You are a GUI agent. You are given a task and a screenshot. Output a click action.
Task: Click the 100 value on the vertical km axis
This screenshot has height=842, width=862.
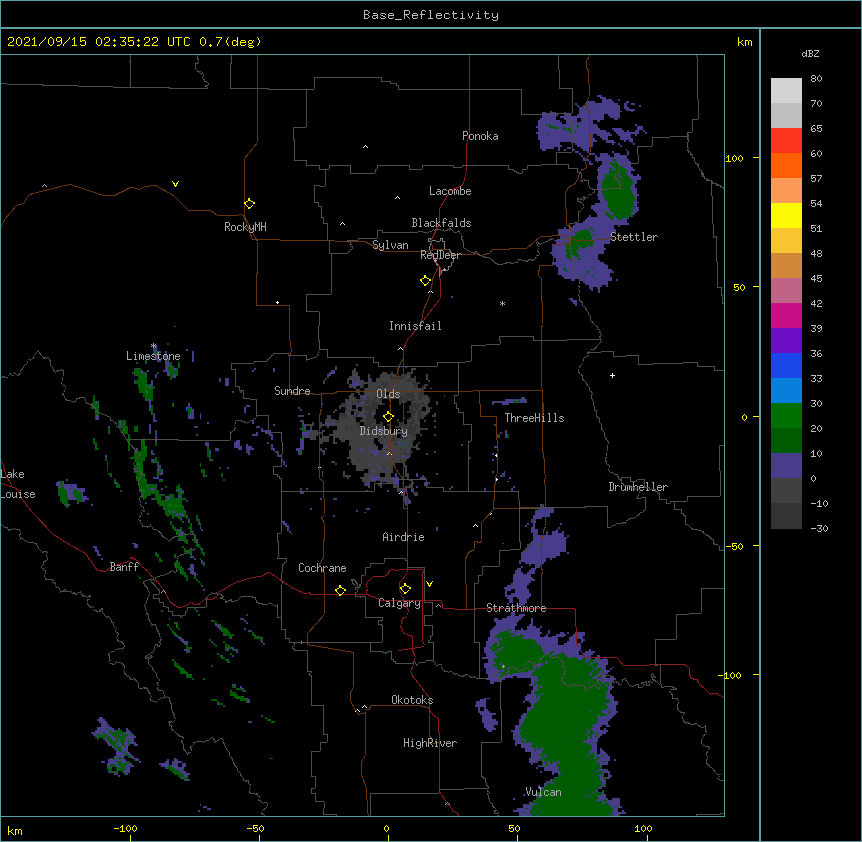click(x=734, y=158)
